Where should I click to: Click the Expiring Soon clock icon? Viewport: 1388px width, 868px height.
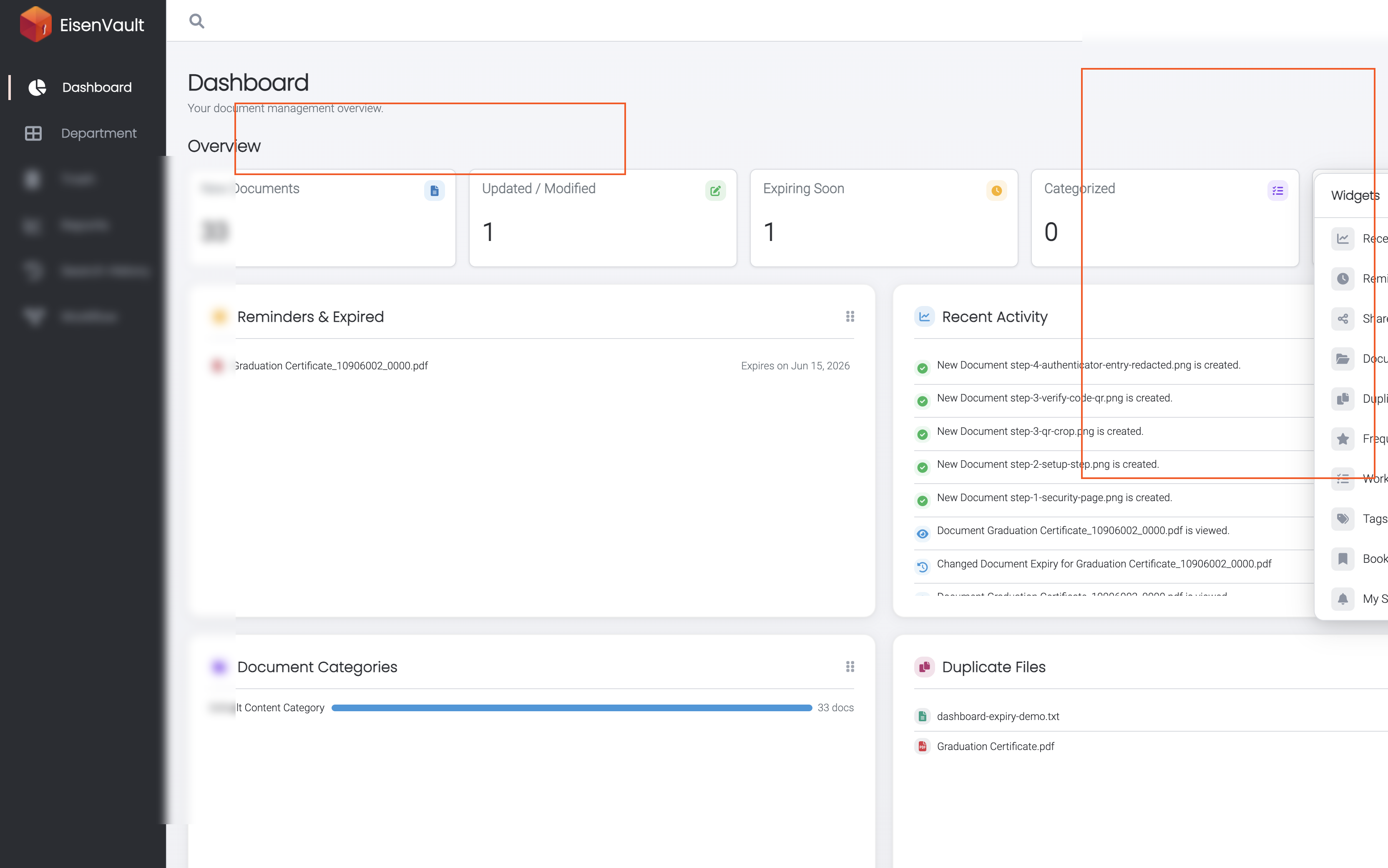pos(996,191)
